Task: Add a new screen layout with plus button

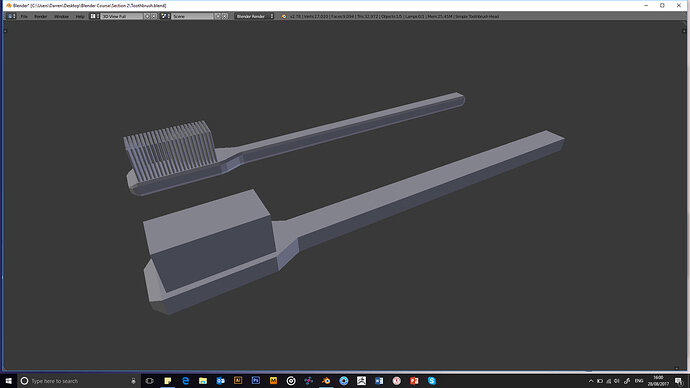Action: tap(147, 16)
